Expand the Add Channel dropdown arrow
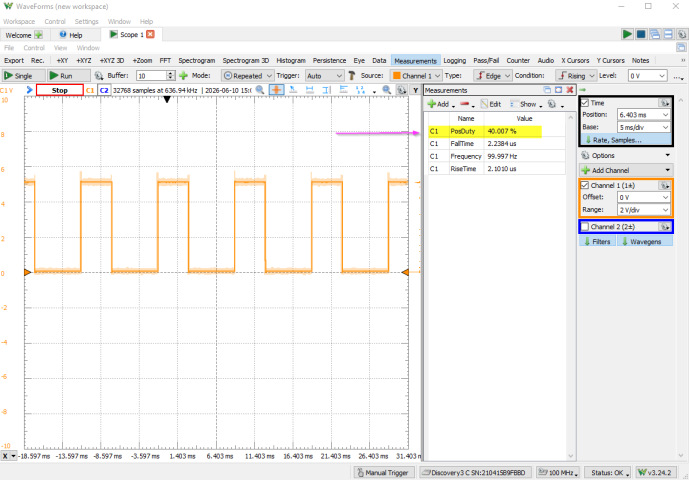Screen dimensions: 689x480 click(667, 170)
